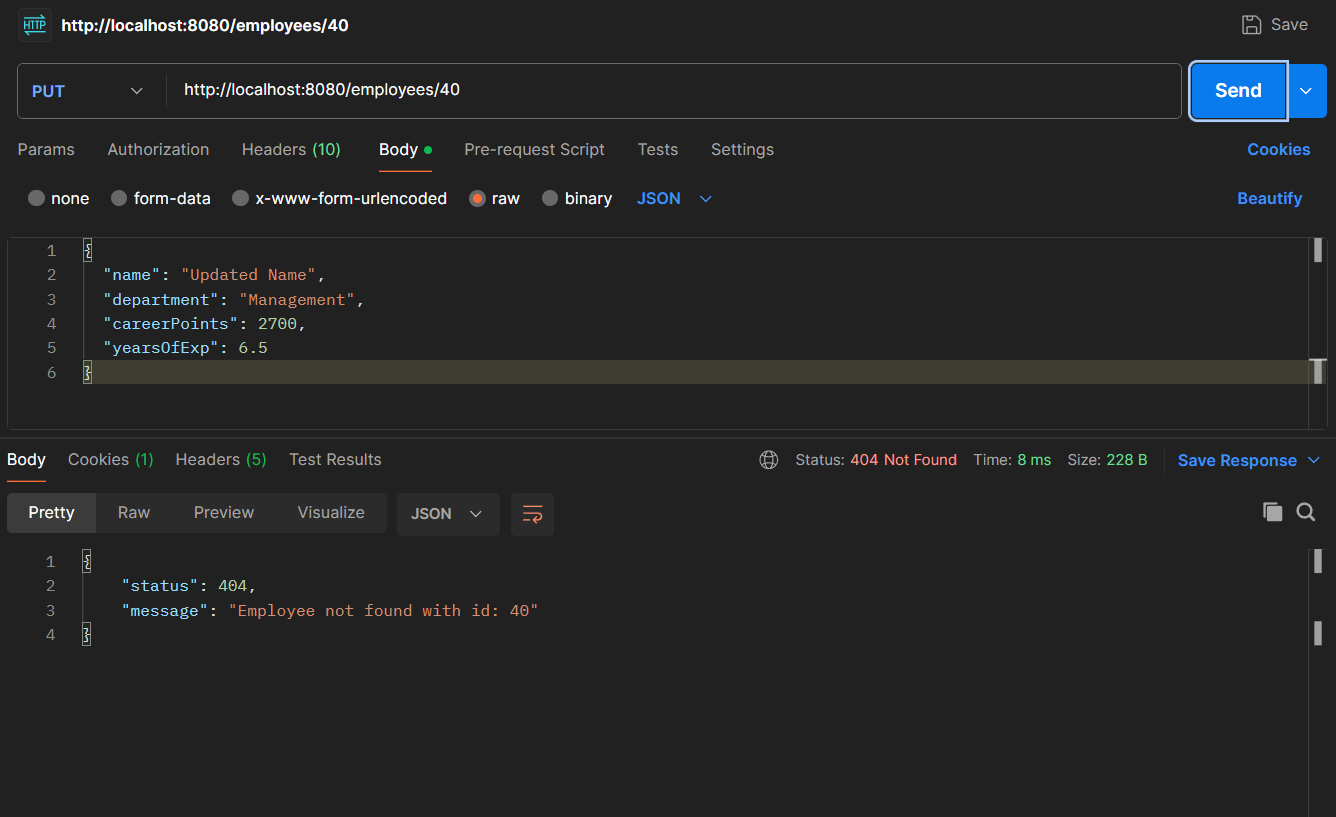1336x817 pixels.
Task: Copy the response body
Action: click(1272, 512)
